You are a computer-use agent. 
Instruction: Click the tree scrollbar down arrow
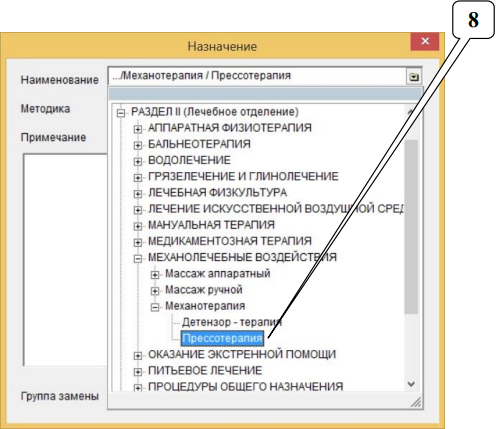point(411,384)
